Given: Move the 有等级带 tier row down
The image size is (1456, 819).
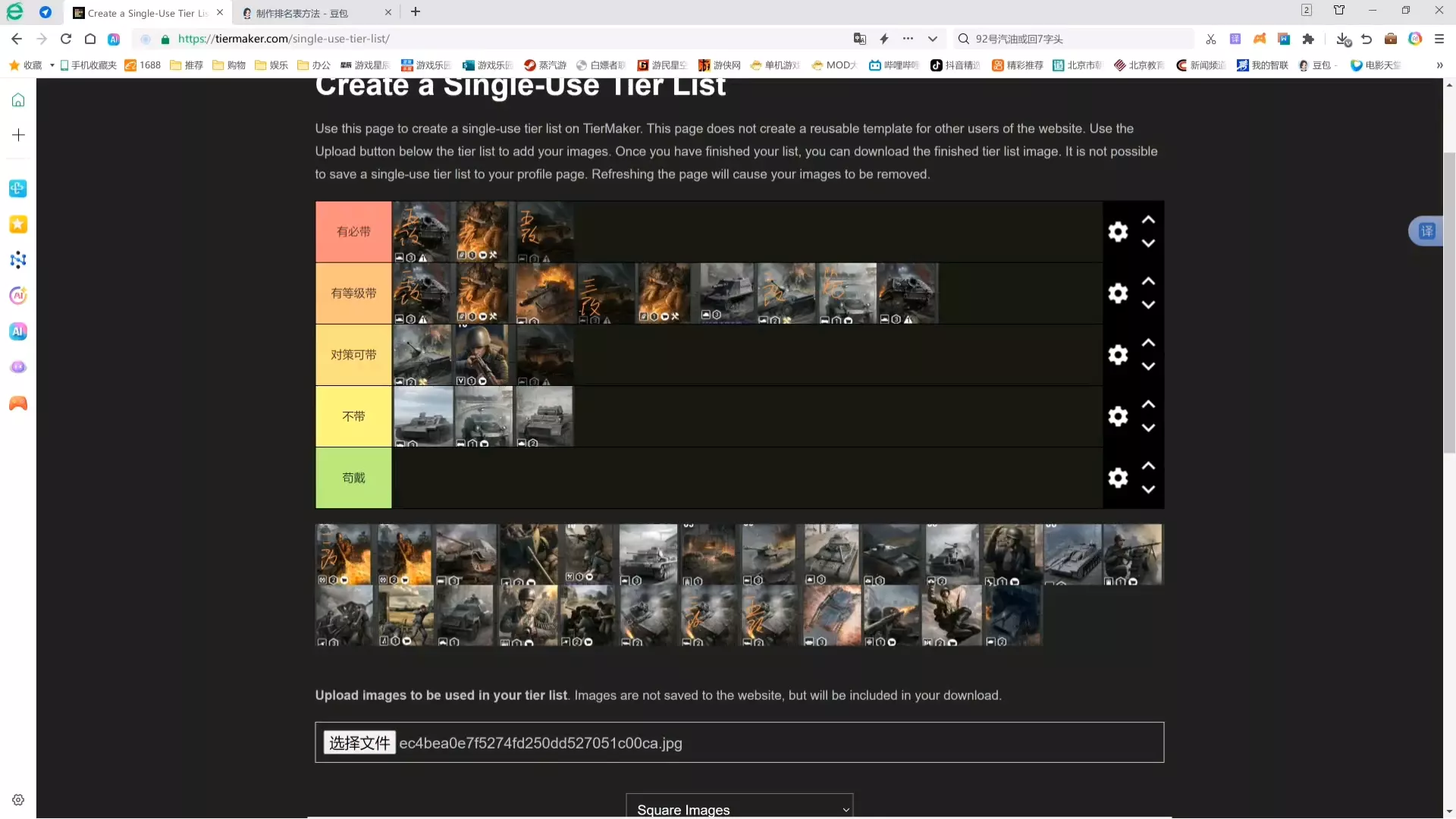Looking at the screenshot, I should click(x=1148, y=305).
